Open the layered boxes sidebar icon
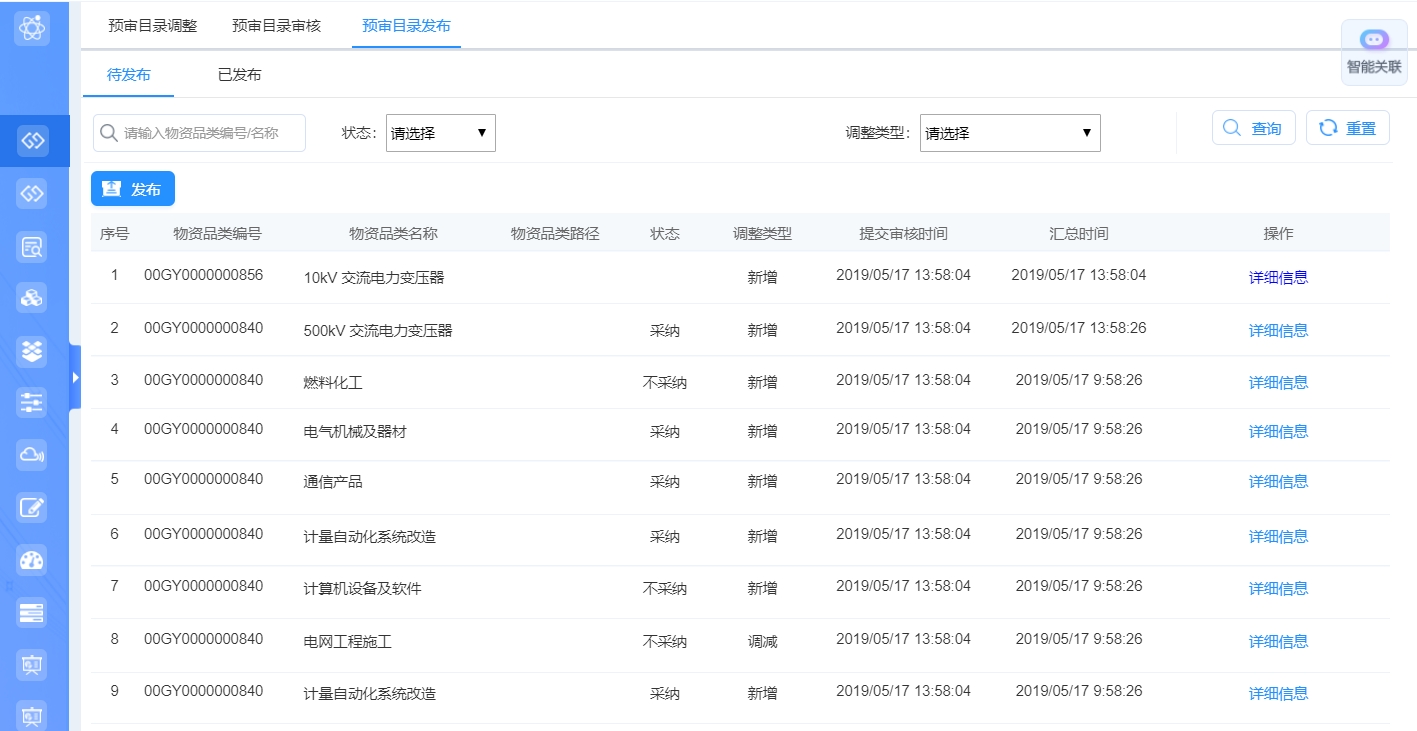The width and height of the screenshot is (1417, 731). [33, 350]
